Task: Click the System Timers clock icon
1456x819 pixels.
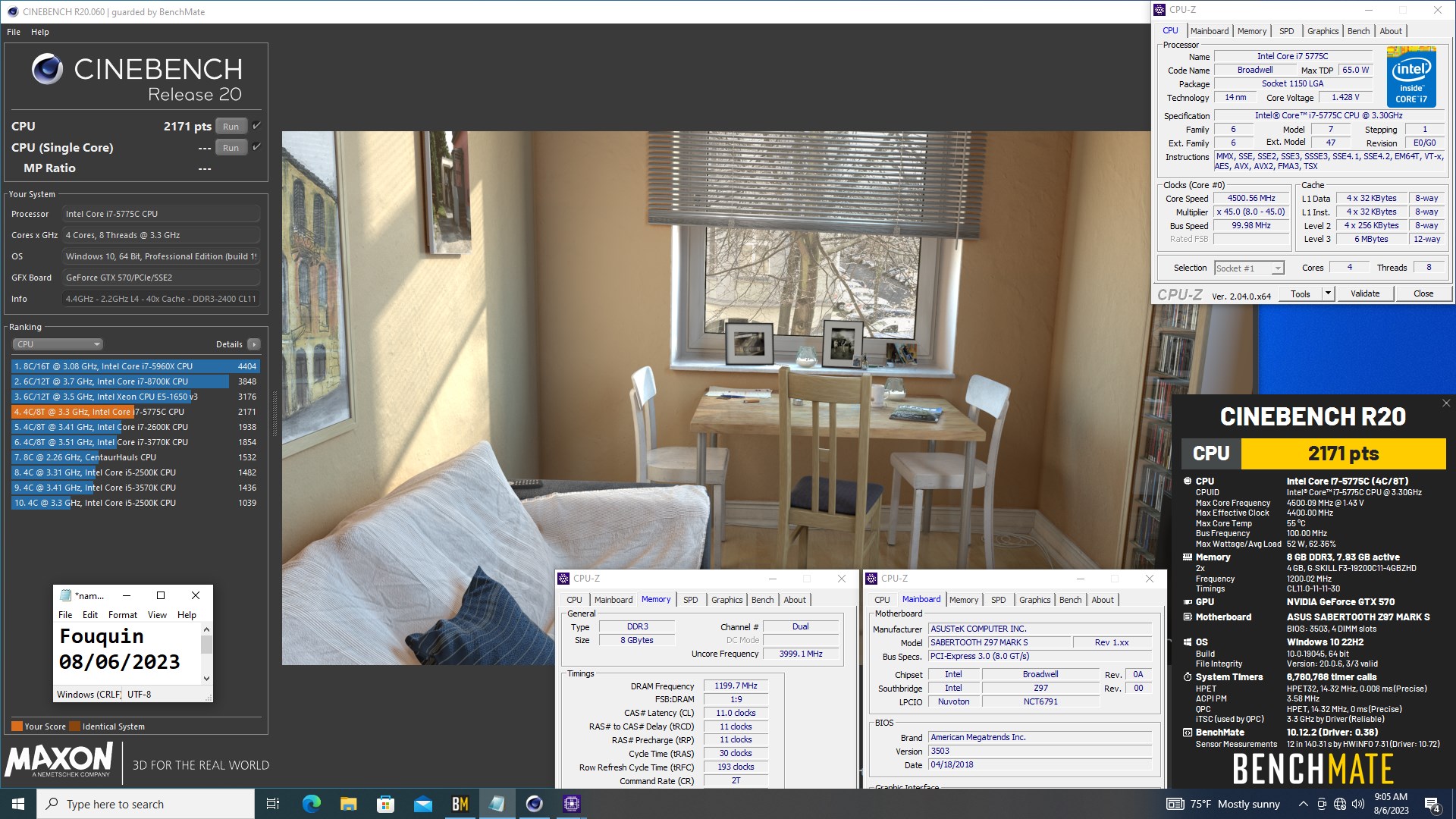Action: point(1188,677)
